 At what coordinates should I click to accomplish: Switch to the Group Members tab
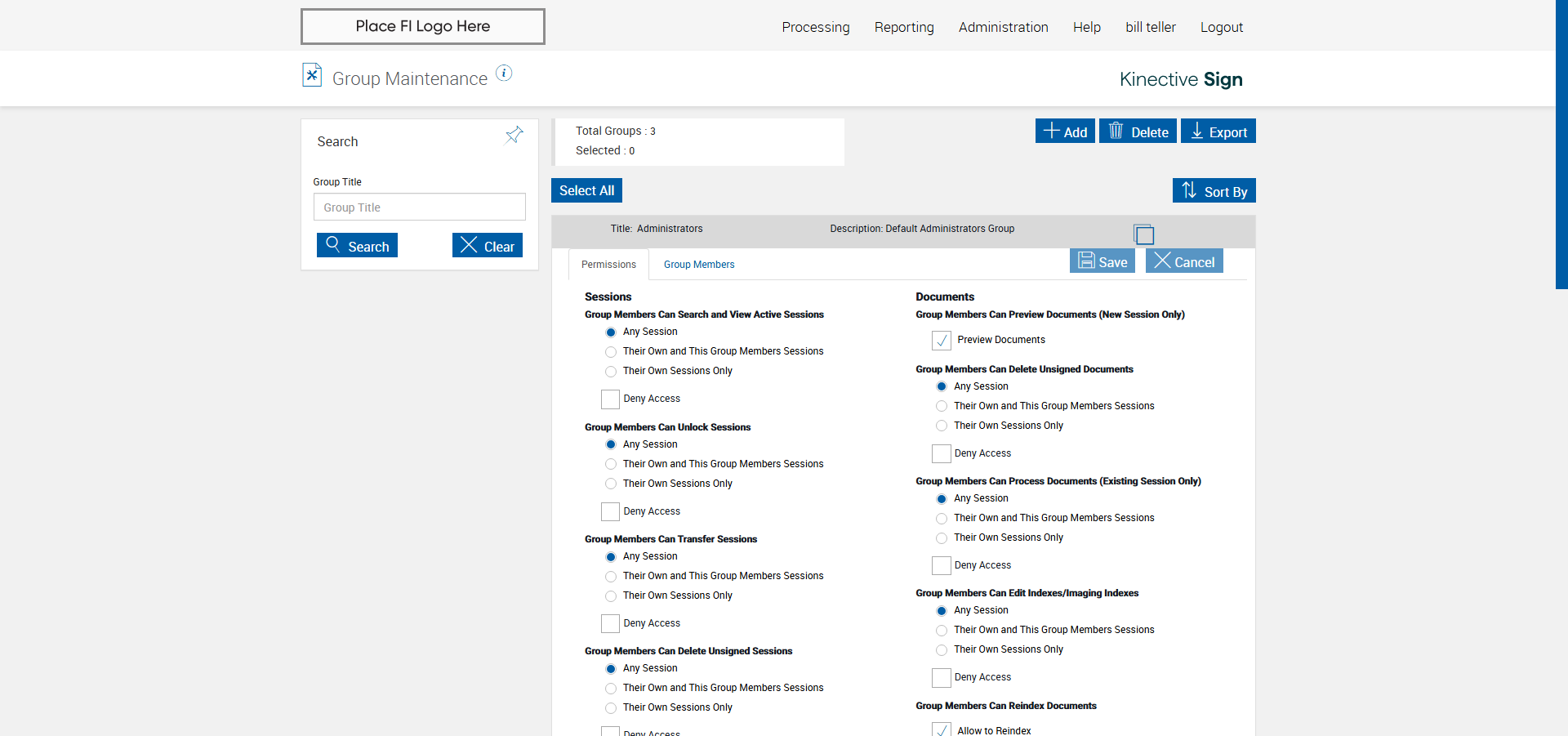[698, 265]
